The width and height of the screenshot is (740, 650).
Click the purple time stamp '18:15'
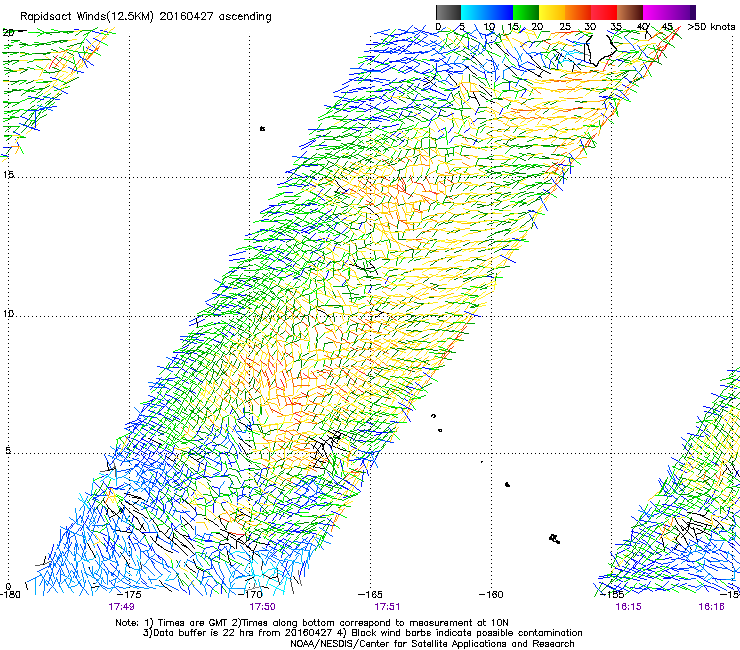pos(628,607)
